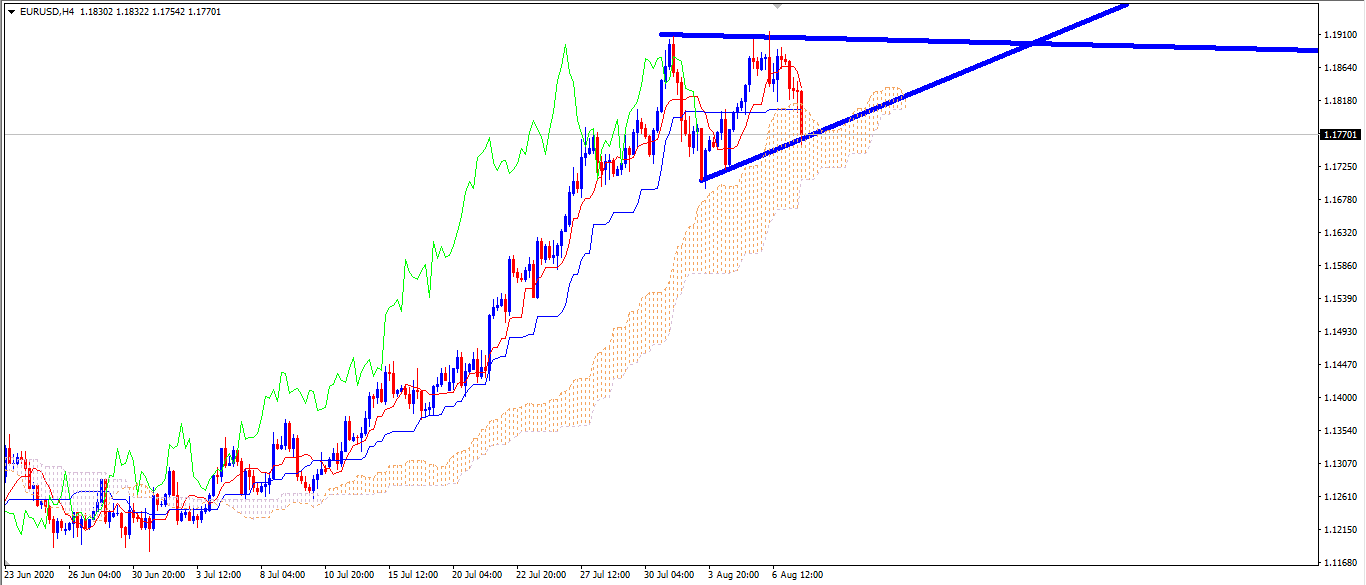The height and width of the screenshot is (585, 1366).
Task: Click time axis label 26 Jun 04:00
Action: click(94, 575)
